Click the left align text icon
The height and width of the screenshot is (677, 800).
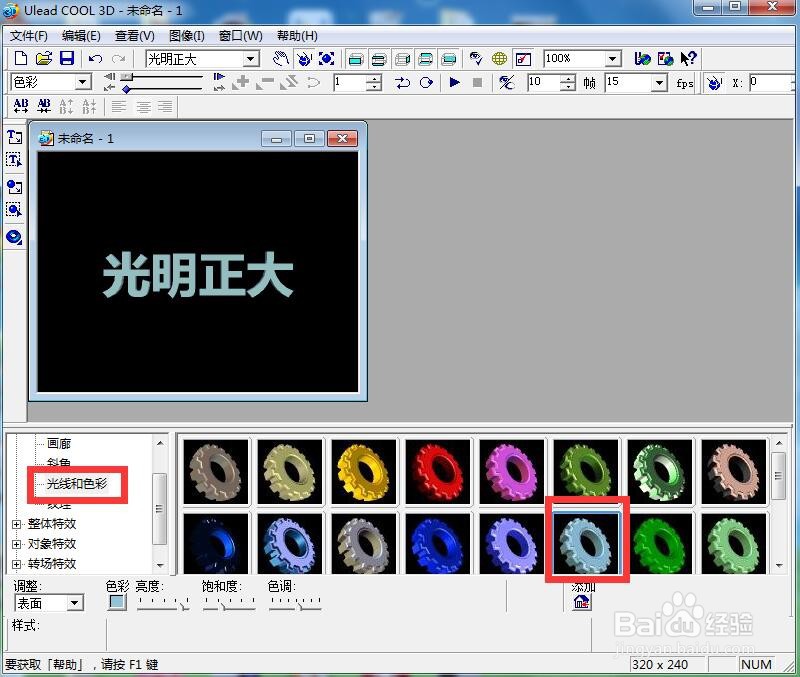click(119, 106)
